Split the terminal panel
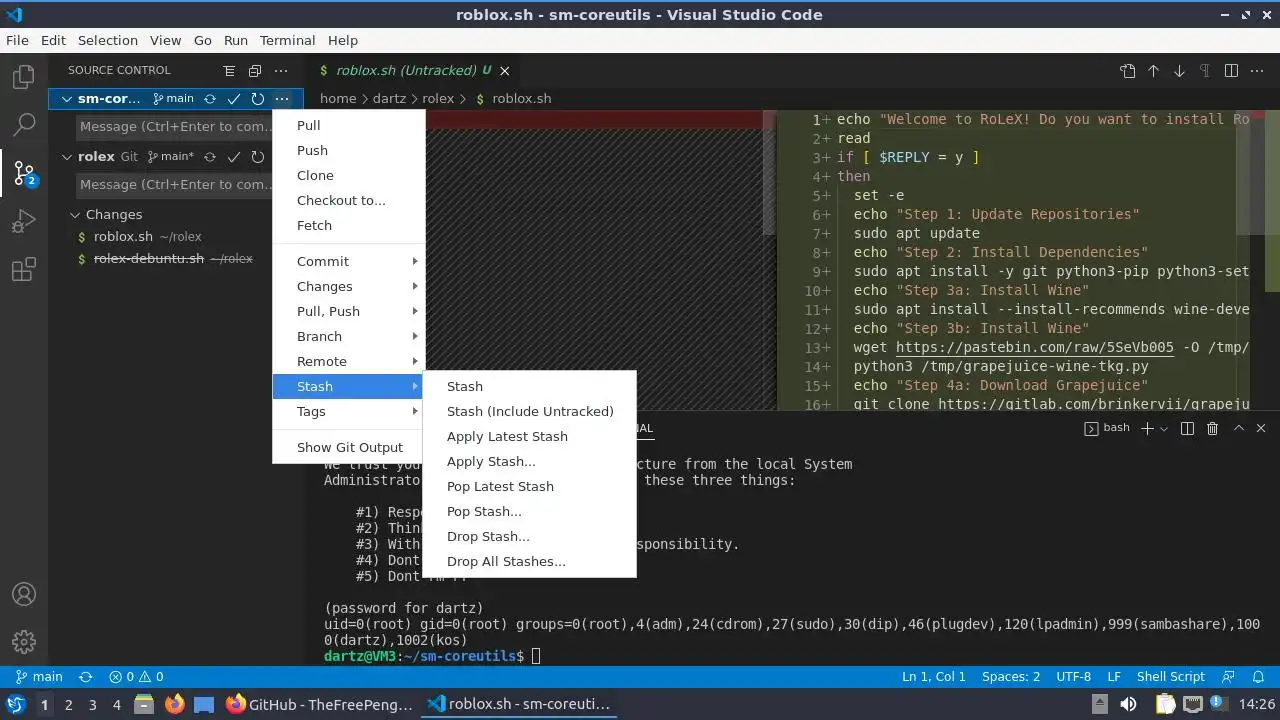1280x720 pixels. (x=1187, y=428)
